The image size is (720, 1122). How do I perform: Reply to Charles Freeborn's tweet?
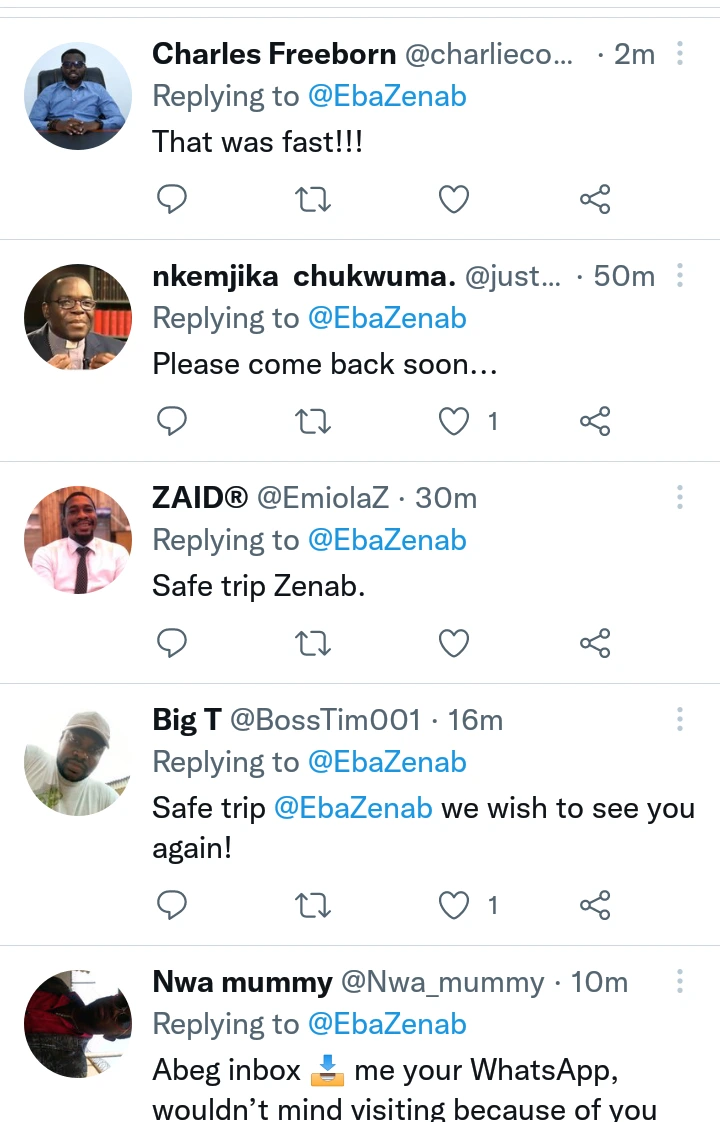[173, 200]
